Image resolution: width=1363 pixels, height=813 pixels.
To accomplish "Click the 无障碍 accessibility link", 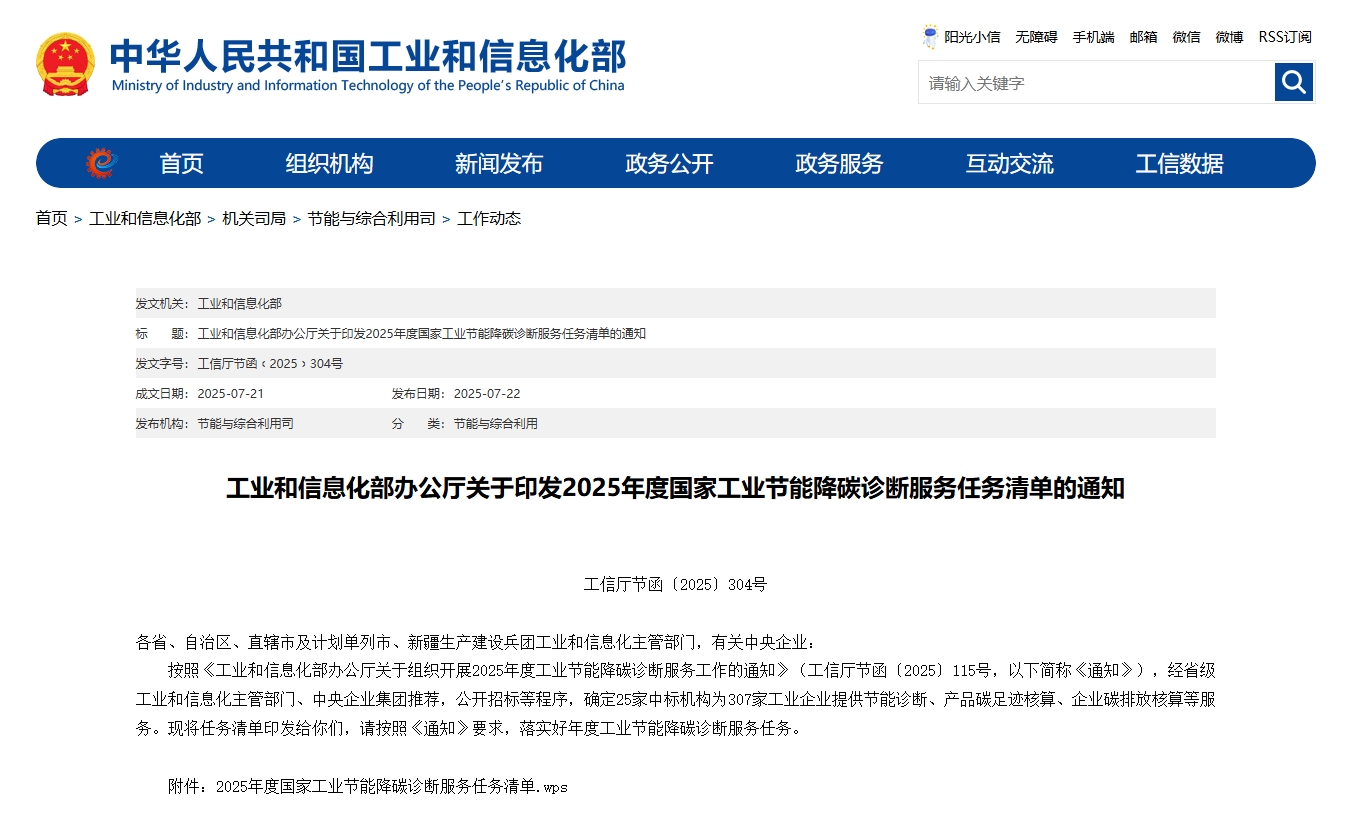I will click(1036, 37).
